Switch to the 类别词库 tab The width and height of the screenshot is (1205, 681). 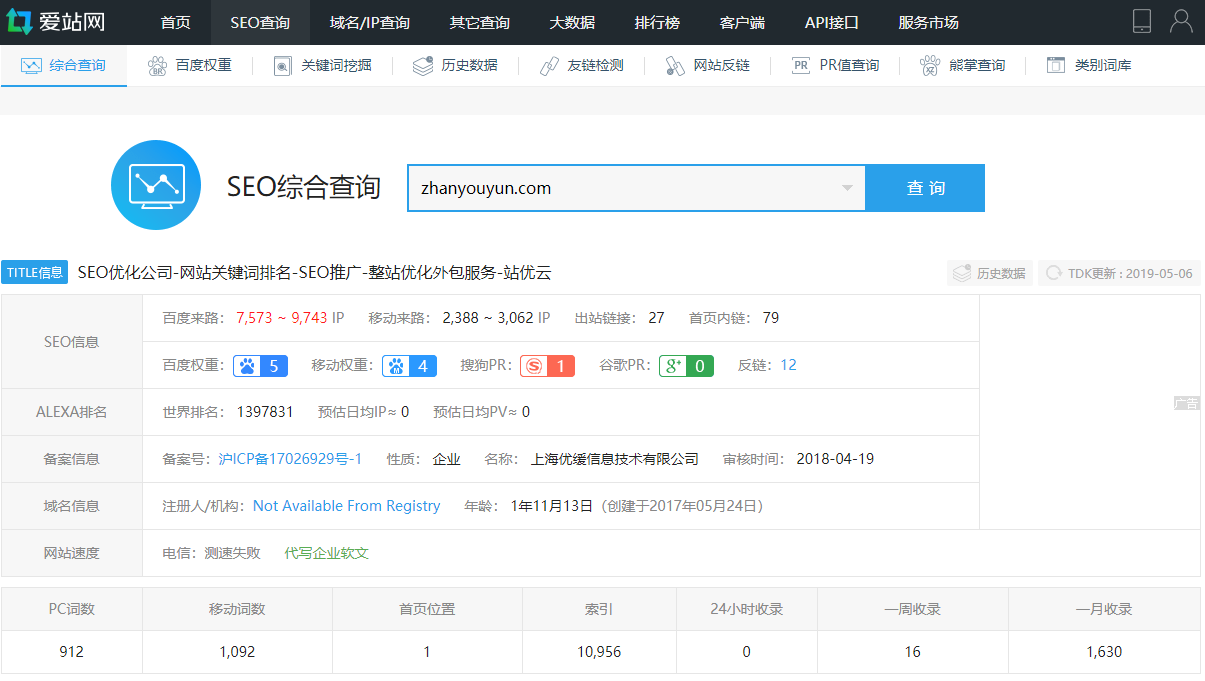[x=1088, y=66]
